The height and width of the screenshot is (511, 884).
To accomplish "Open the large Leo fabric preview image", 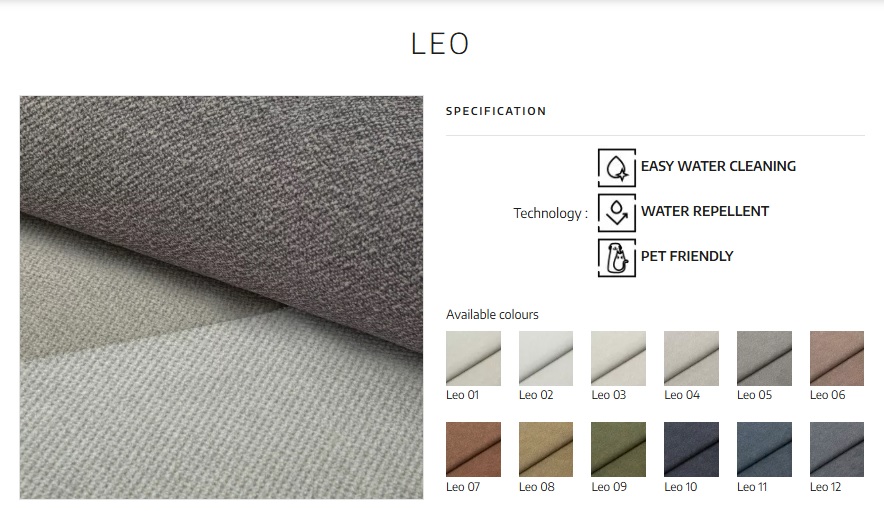I will [221, 297].
